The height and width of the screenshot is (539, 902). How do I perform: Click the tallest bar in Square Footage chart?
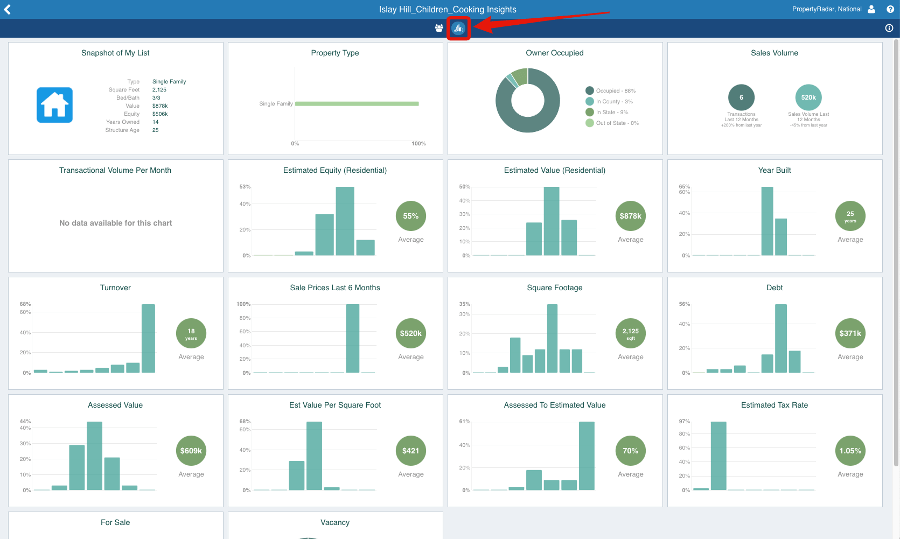tap(552, 338)
